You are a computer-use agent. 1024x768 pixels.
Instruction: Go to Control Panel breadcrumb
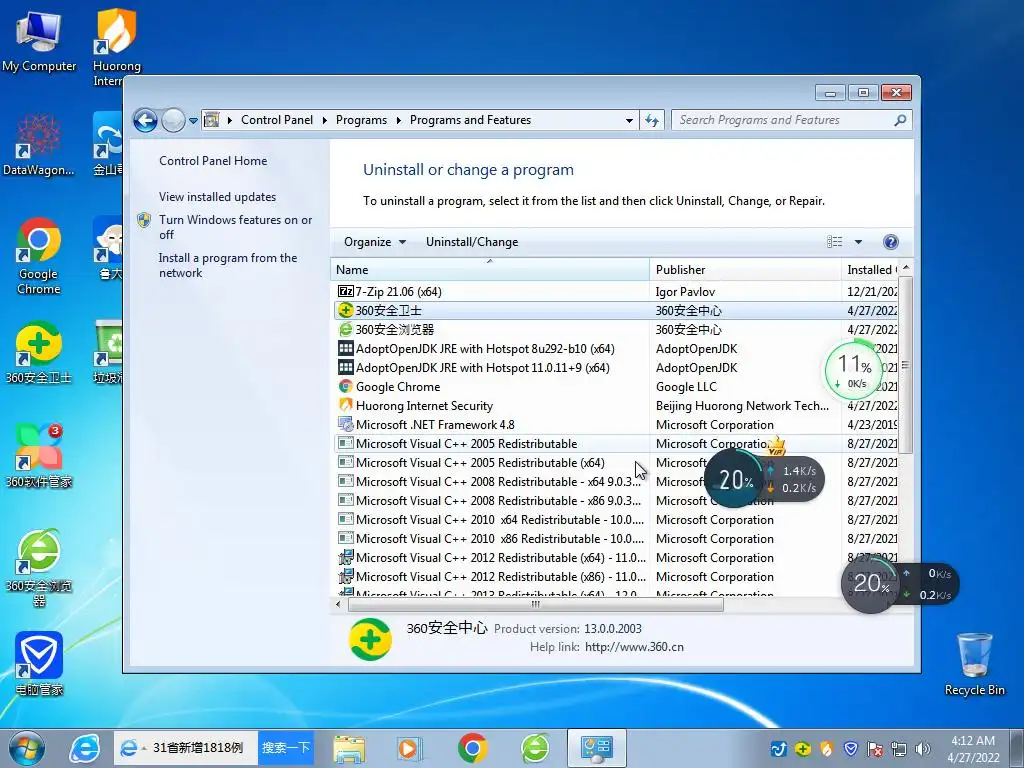(277, 120)
